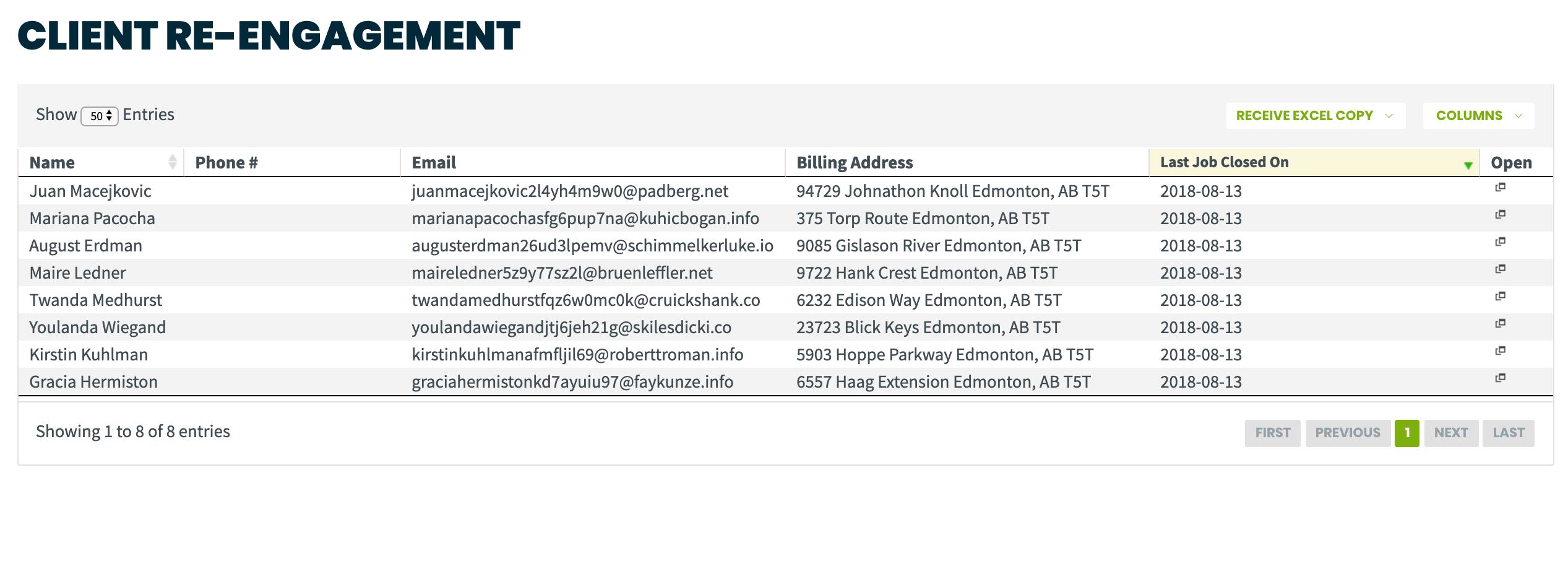Jump to the Last page
1568x566 pixels.
click(1508, 433)
